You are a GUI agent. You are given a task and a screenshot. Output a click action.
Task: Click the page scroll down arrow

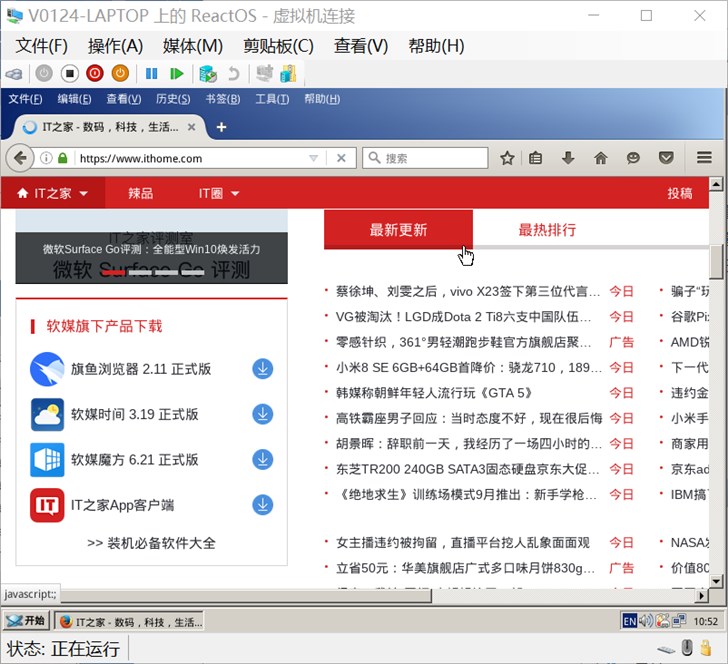tap(716, 581)
